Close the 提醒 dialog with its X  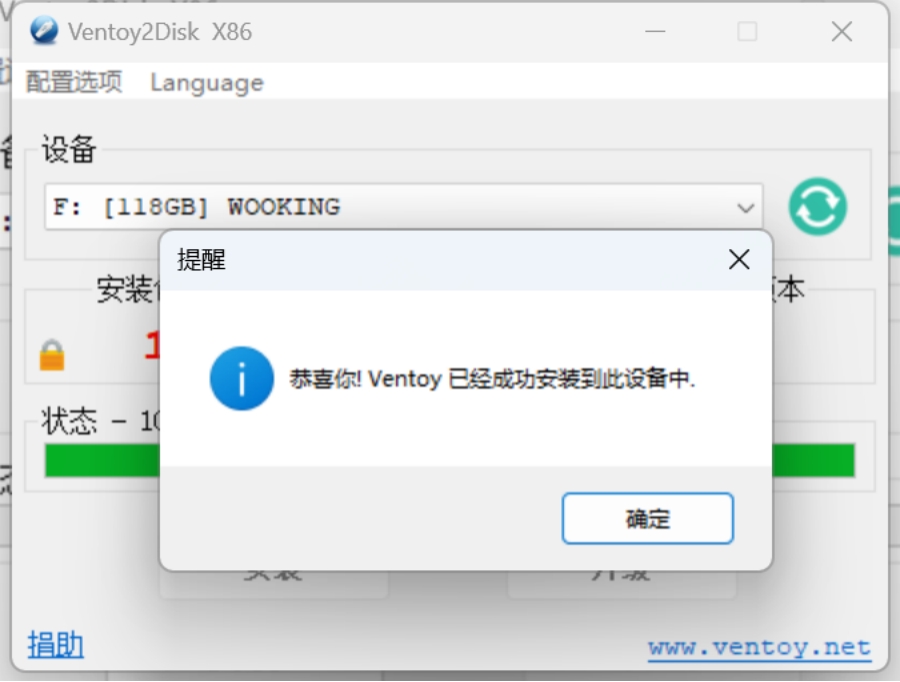739,259
